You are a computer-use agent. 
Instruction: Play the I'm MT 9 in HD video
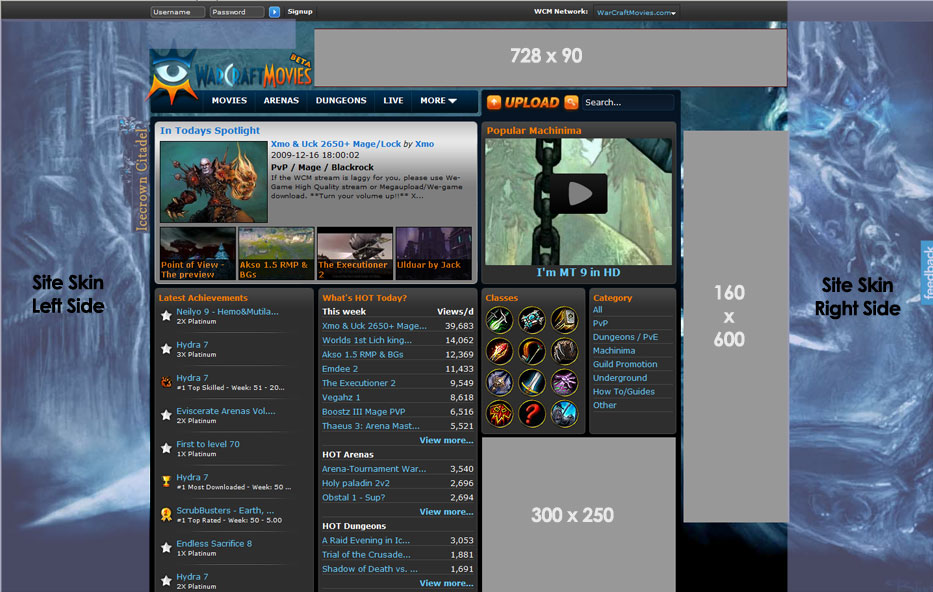[x=578, y=193]
